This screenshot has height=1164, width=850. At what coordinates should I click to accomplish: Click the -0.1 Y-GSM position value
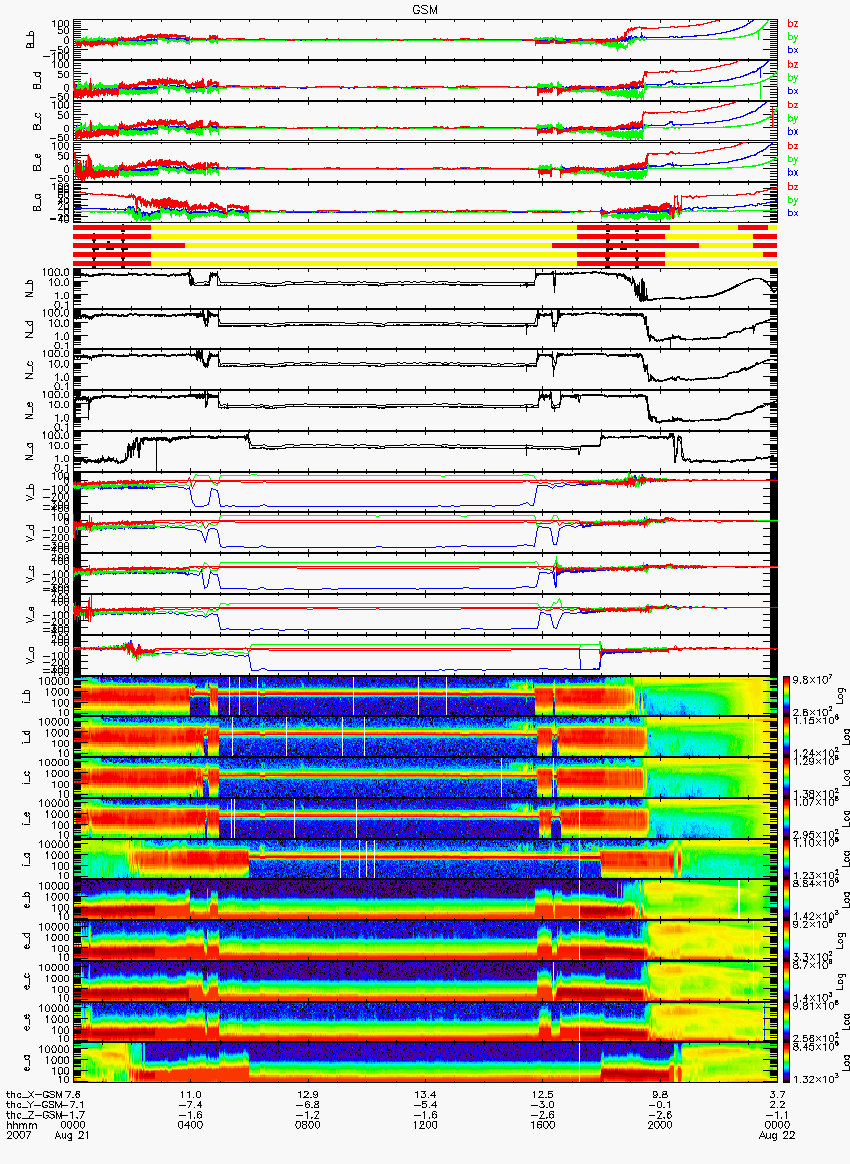click(660, 1105)
